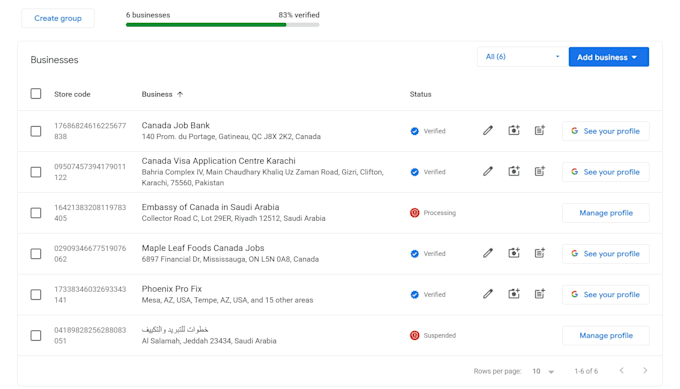Click the Business column header
This screenshot has height=389, width=680.
coord(157,94)
